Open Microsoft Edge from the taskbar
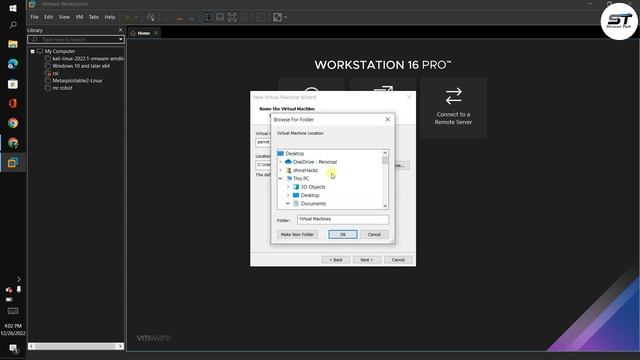The image size is (640, 360). [x=13, y=64]
